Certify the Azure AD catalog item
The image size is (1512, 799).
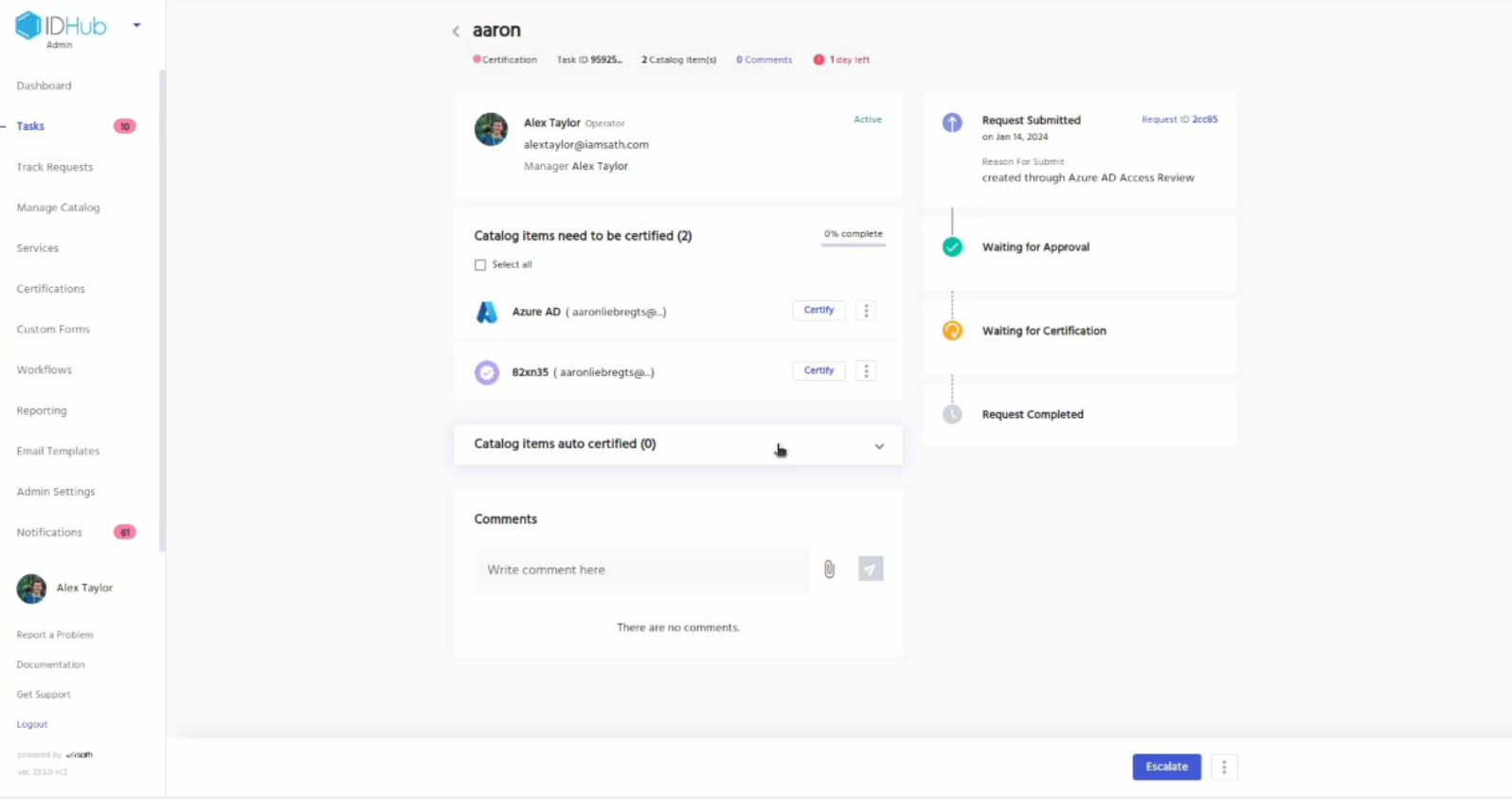coord(819,311)
